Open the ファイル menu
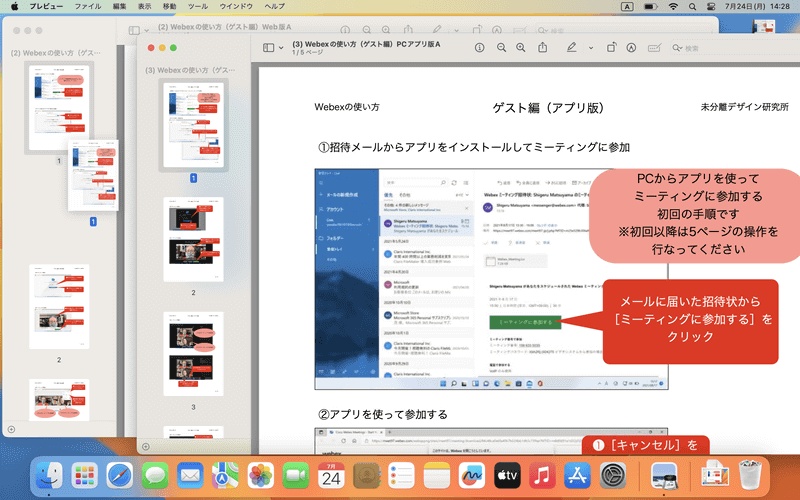The width and height of the screenshot is (800, 500). 88,6
